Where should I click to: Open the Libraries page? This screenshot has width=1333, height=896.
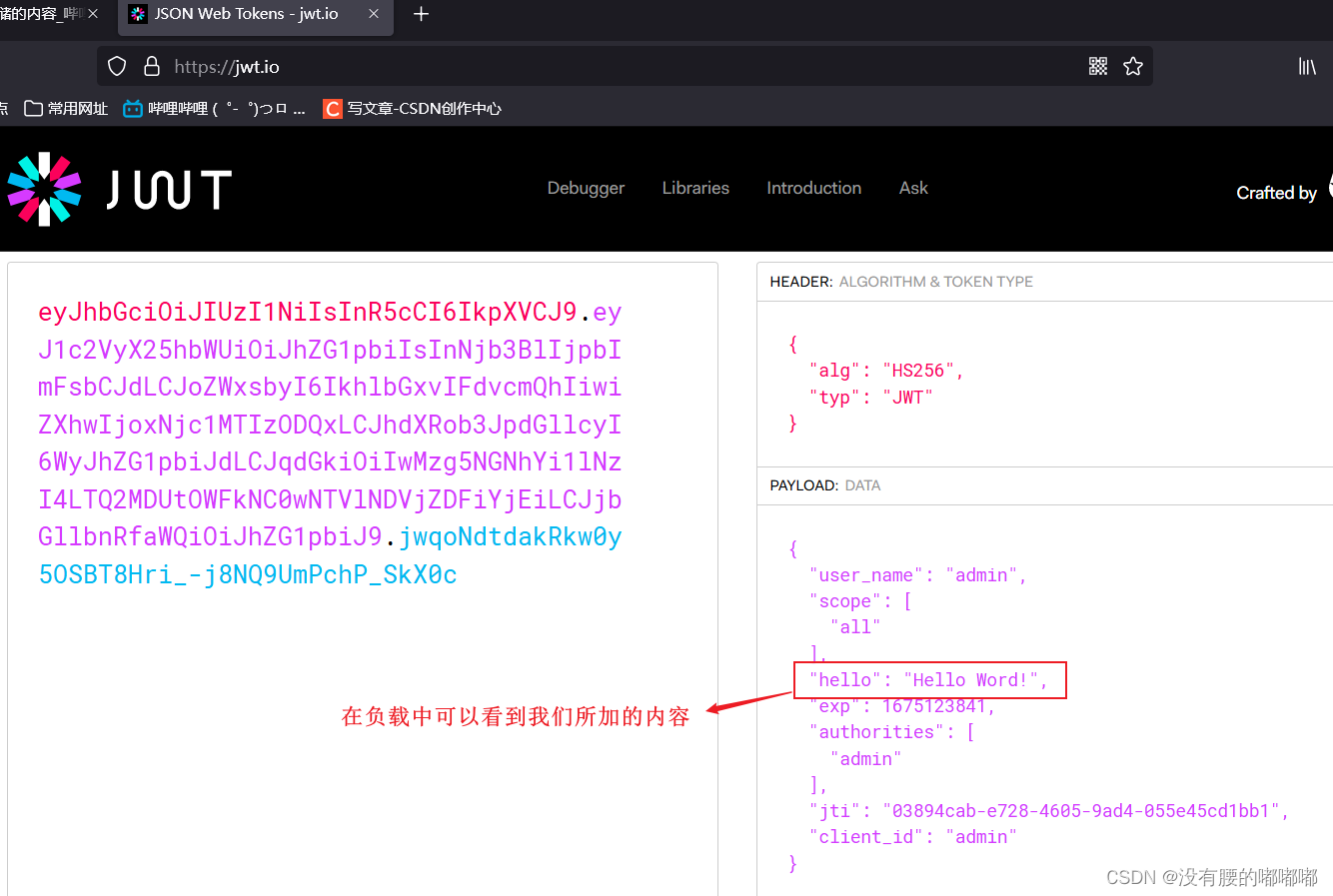(695, 188)
